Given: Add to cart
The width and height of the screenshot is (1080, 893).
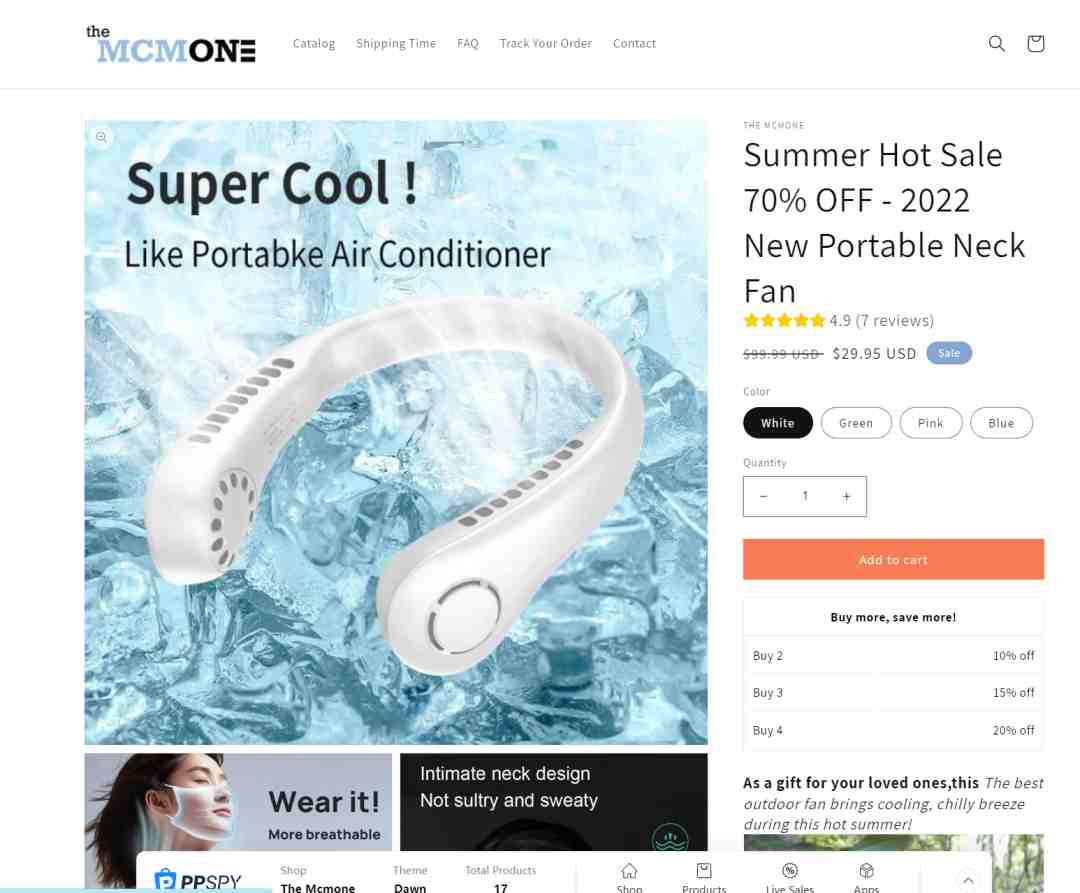Looking at the screenshot, I should pyautogui.click(x=893, y=559).
